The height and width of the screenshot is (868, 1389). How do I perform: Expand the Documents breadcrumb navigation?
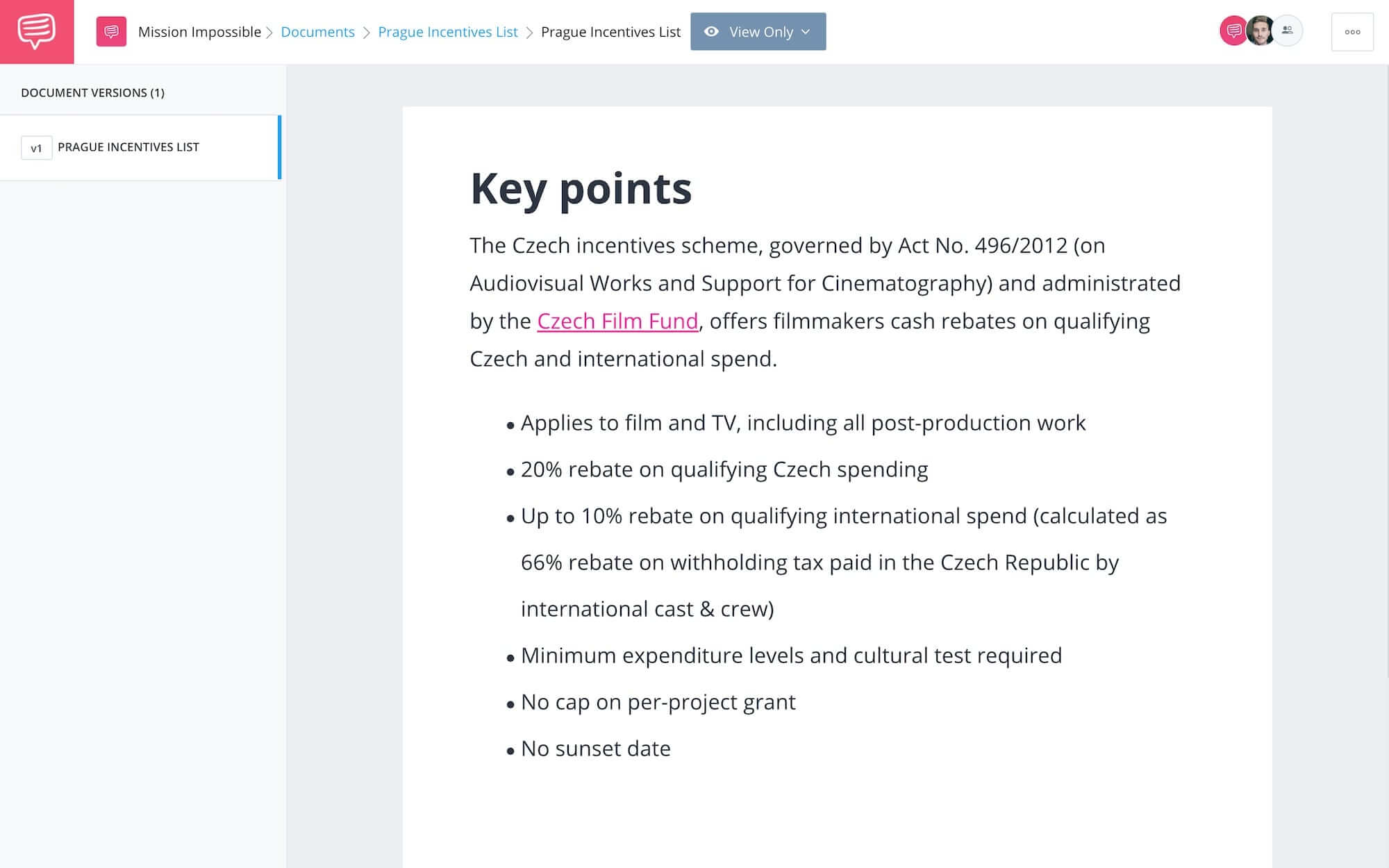point(317,31)
